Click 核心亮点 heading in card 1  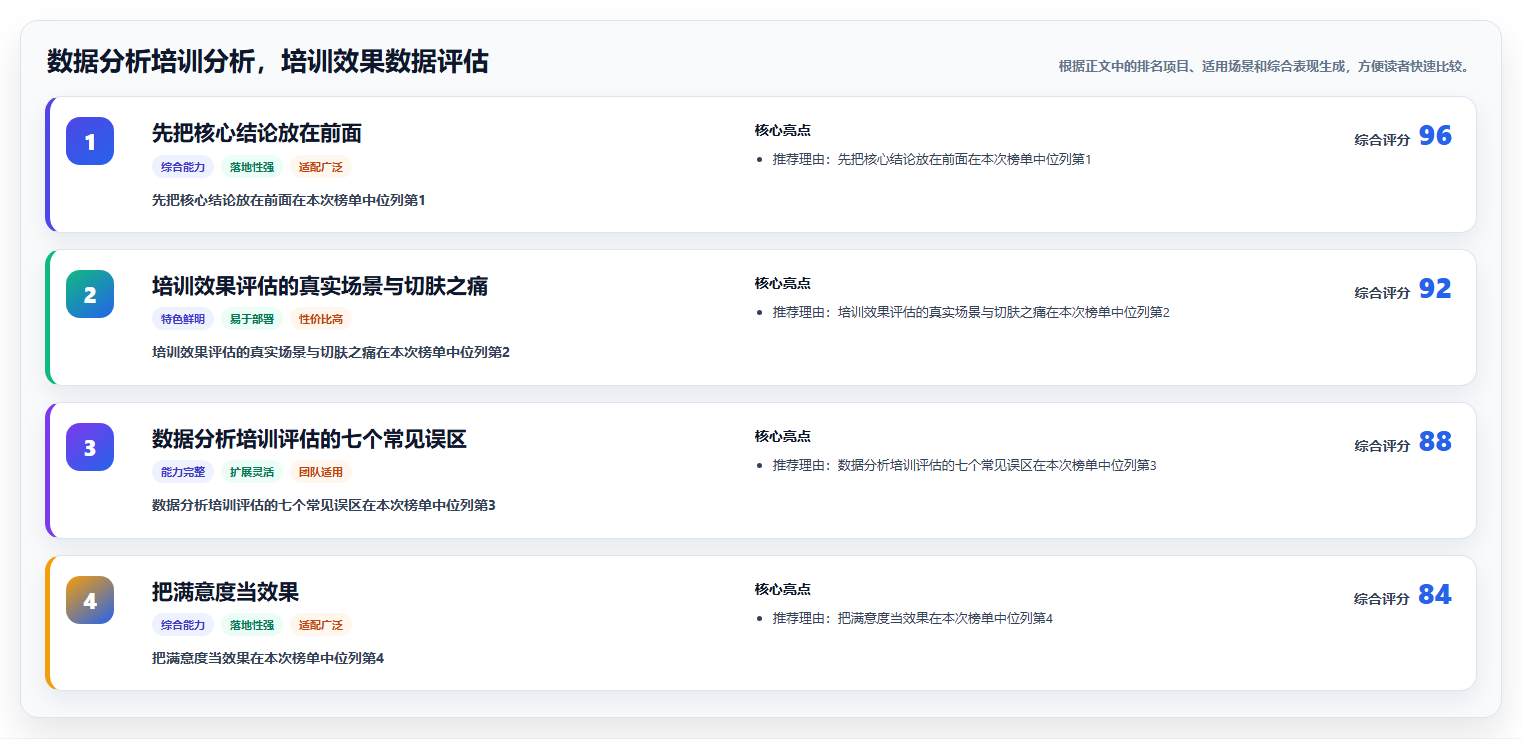tap(783, 130)
